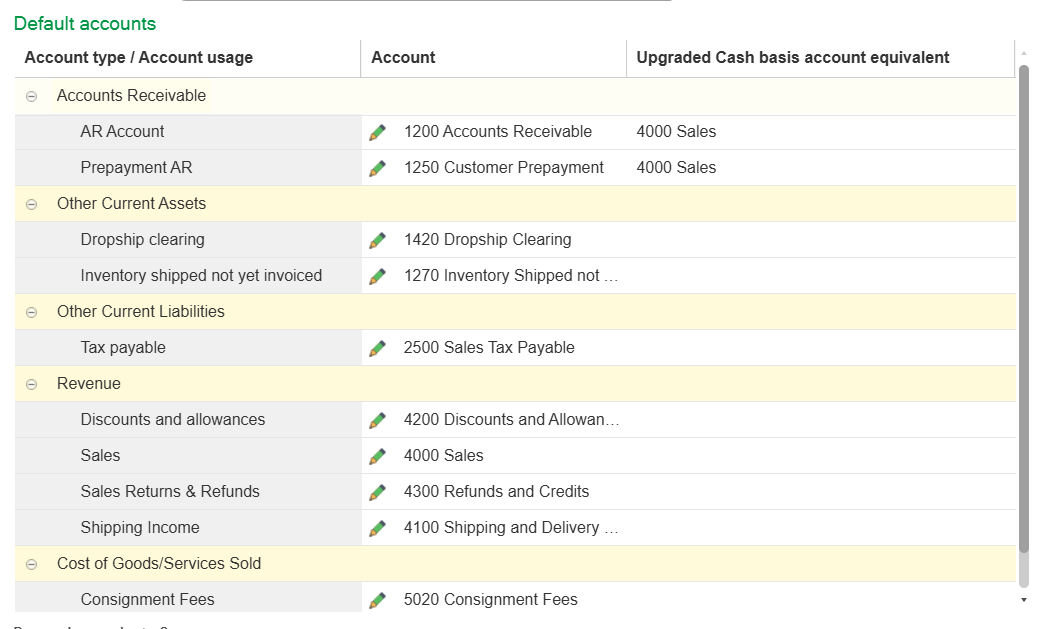The height and width of the screenshot is (629, 1046).
Task: Edit the 1420 Dropship Clearing account
Action: [377, 240]
